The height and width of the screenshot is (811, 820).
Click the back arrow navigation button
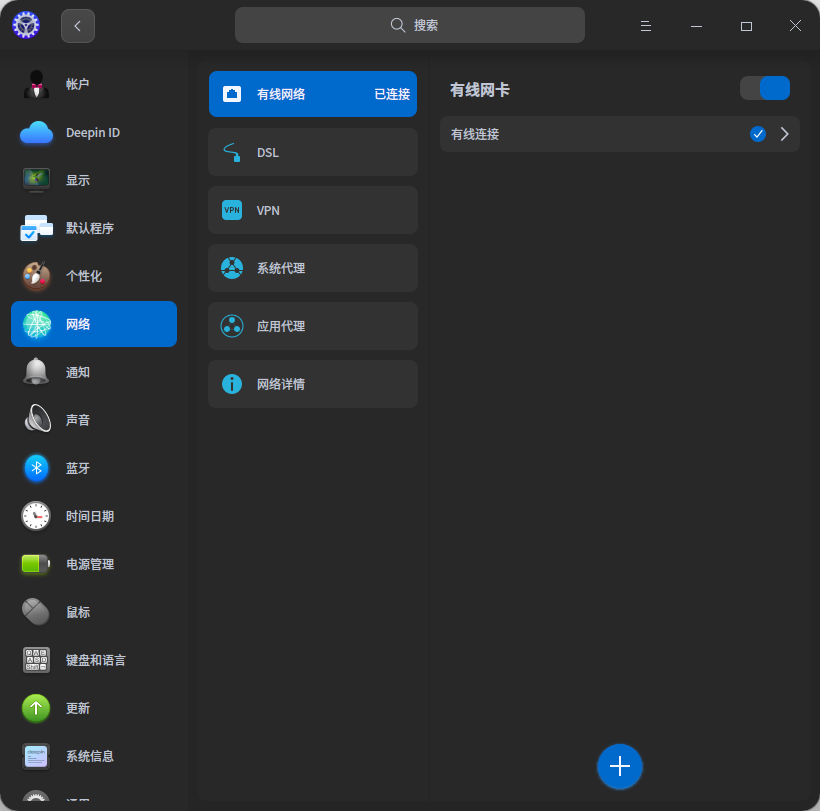coord(78,25)
